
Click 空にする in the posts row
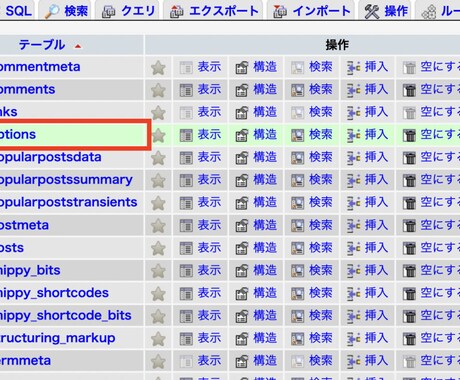coord(440,248)
